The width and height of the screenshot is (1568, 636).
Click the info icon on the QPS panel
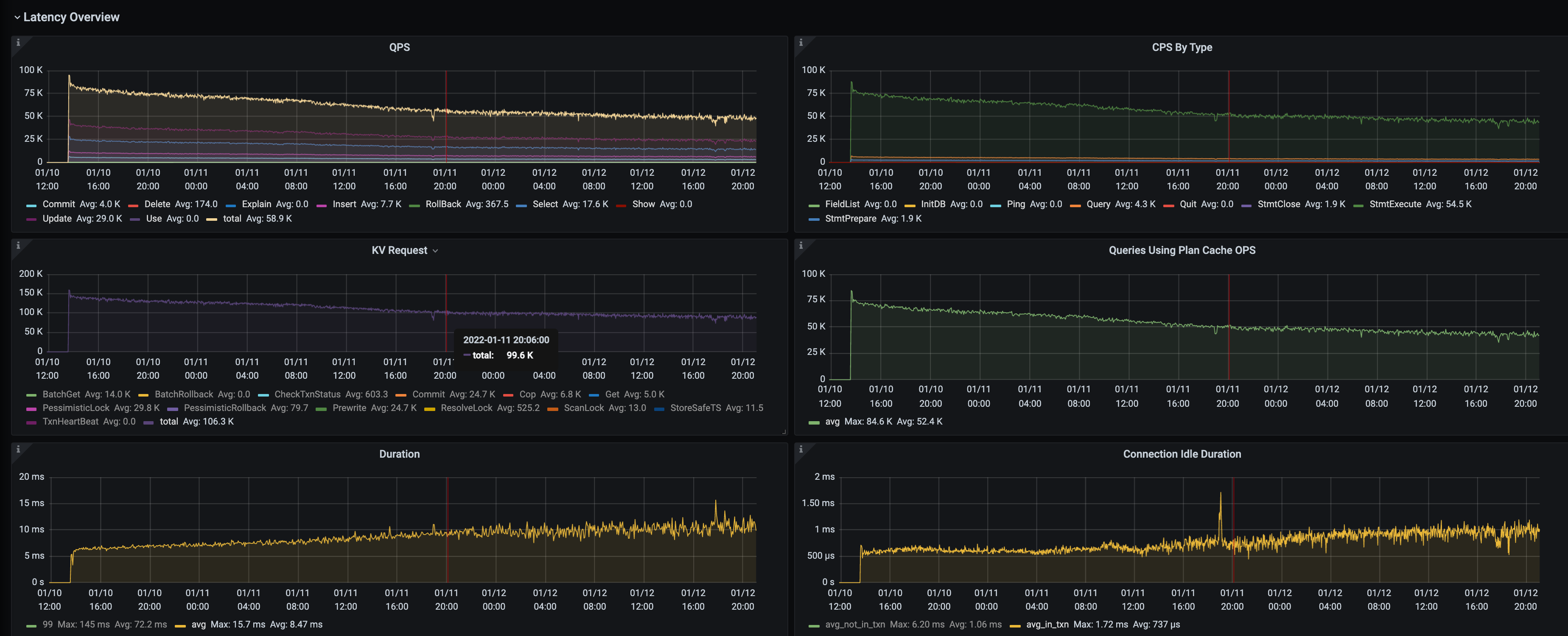[18, 42]
